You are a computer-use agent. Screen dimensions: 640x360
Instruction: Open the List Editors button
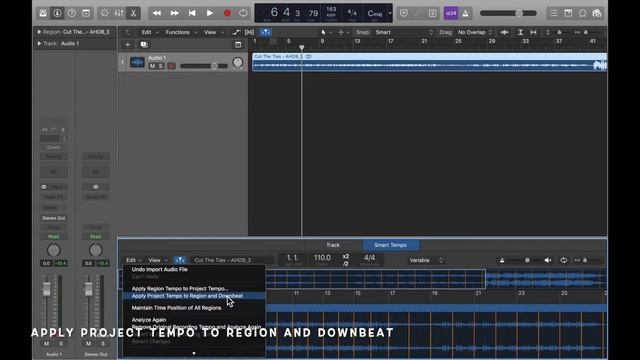tap(553, 13)
